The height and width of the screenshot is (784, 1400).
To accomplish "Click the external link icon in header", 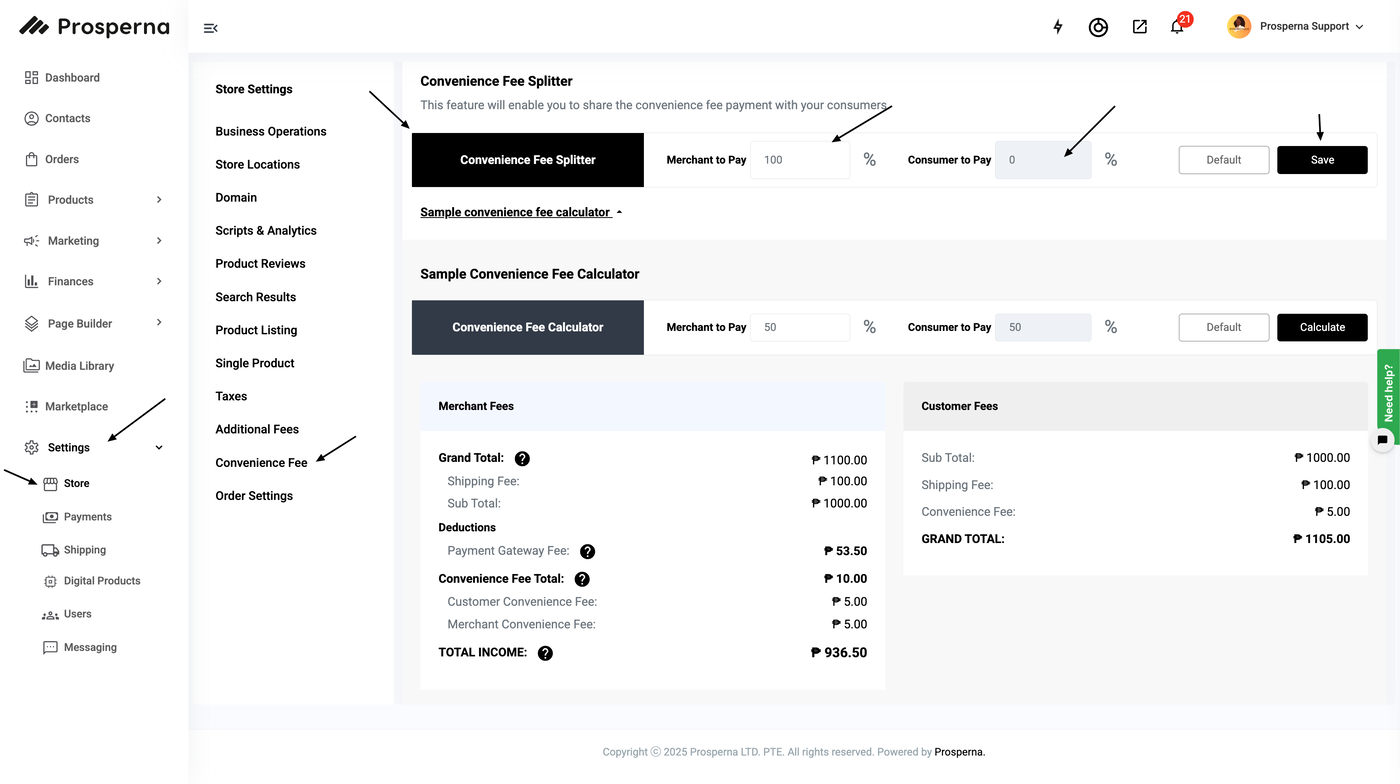I will [x=1139, y=27].
